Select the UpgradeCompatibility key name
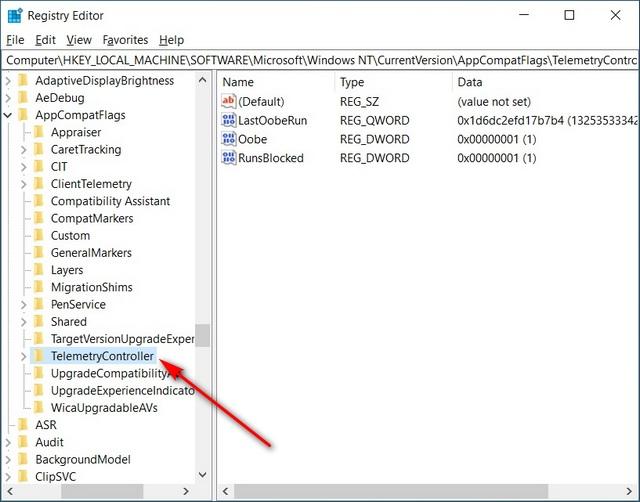 coord(109,373)
